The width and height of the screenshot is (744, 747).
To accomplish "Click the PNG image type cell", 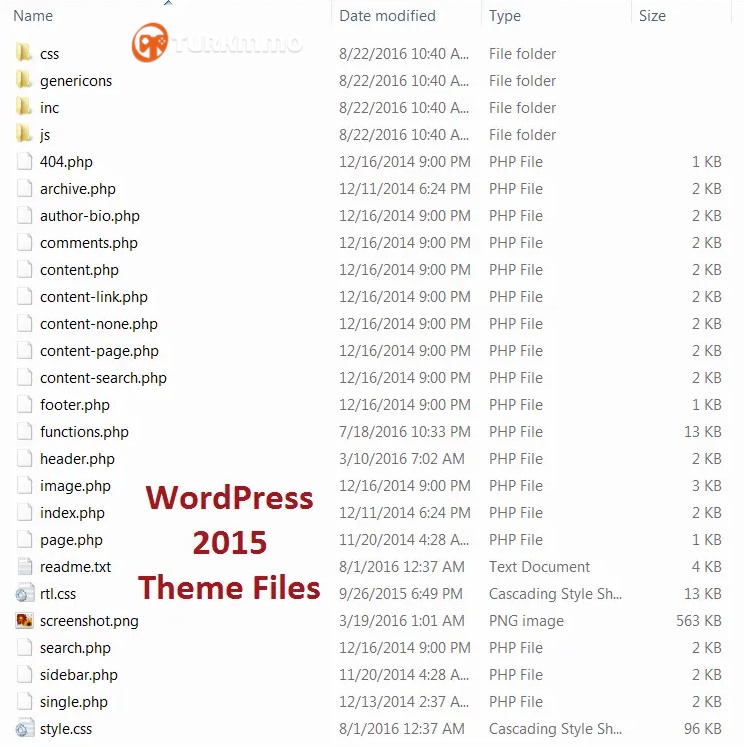I will 526,621.
